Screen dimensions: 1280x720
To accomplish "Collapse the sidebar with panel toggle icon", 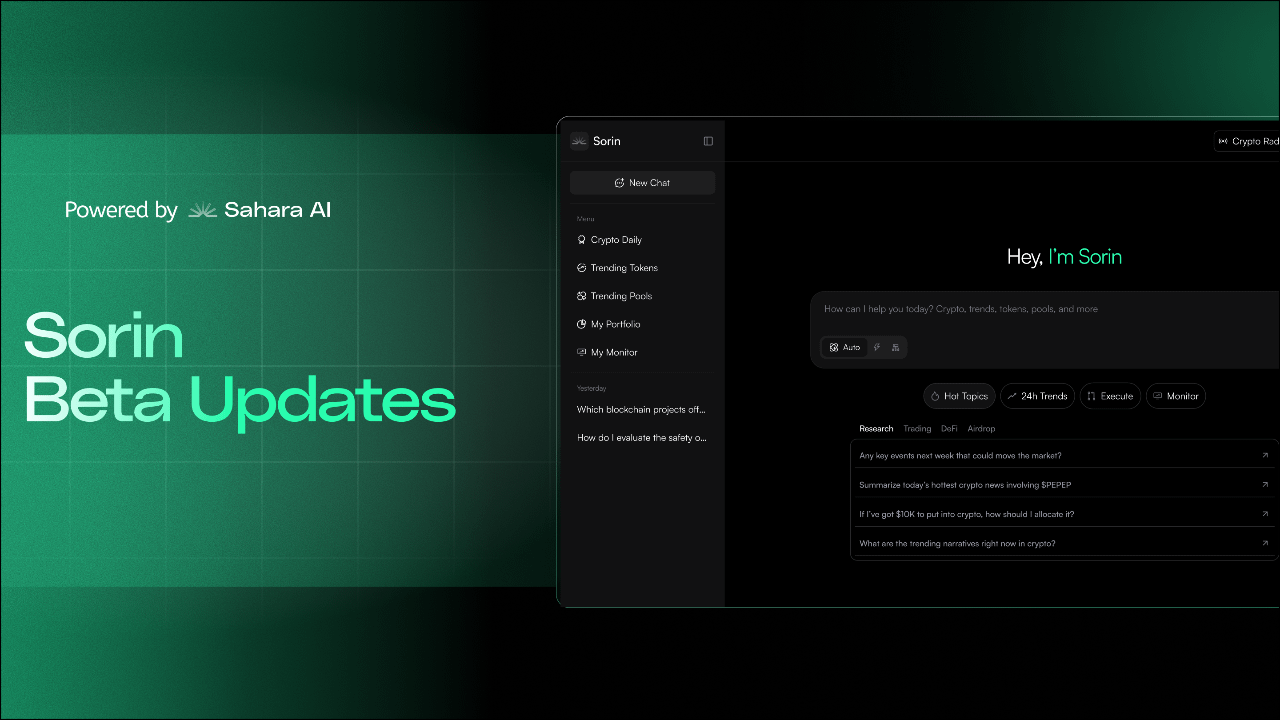I will (x=708, y=141).
